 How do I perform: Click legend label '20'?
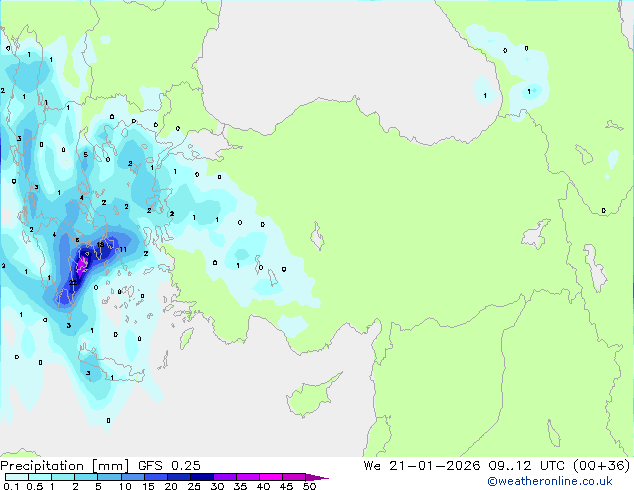(171, 486)
